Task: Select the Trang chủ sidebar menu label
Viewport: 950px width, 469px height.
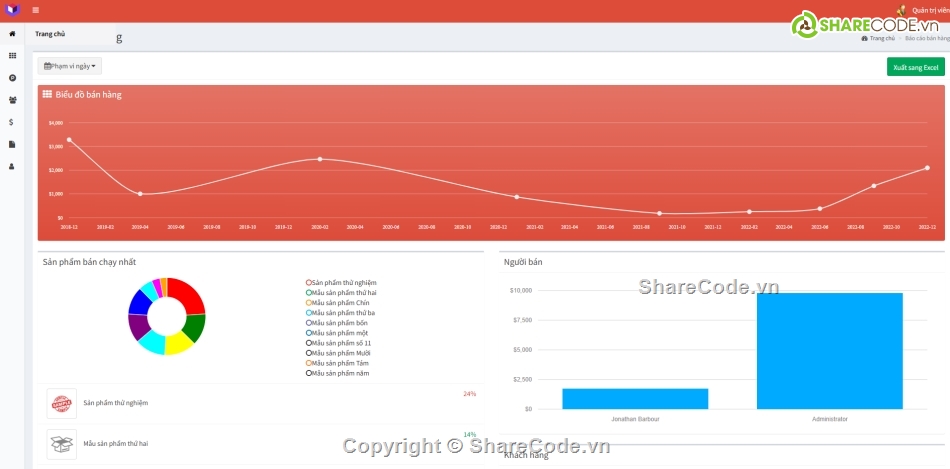Action: click(x=51, y=33)
